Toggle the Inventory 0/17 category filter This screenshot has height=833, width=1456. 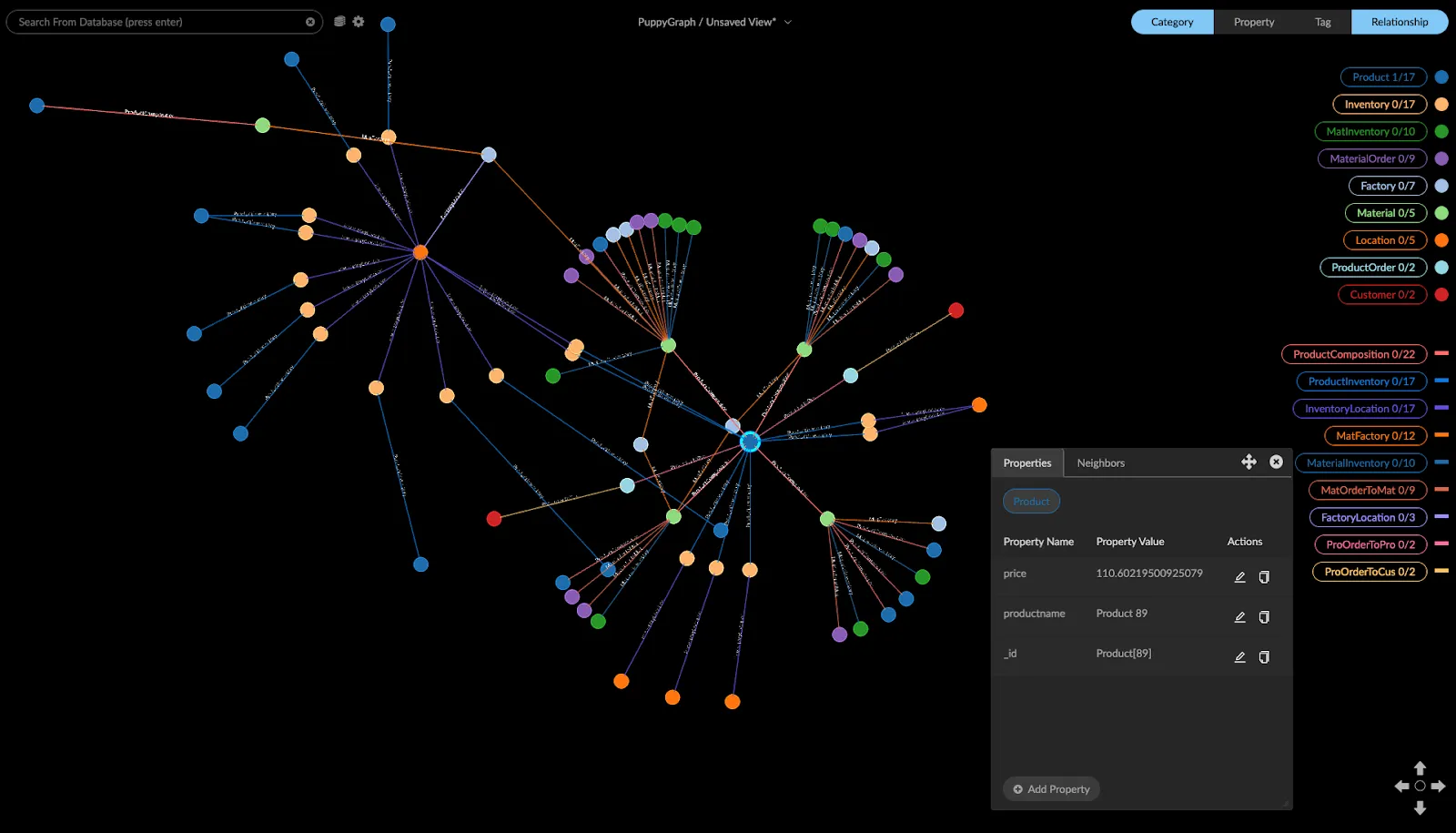[x=1380, y=105]
